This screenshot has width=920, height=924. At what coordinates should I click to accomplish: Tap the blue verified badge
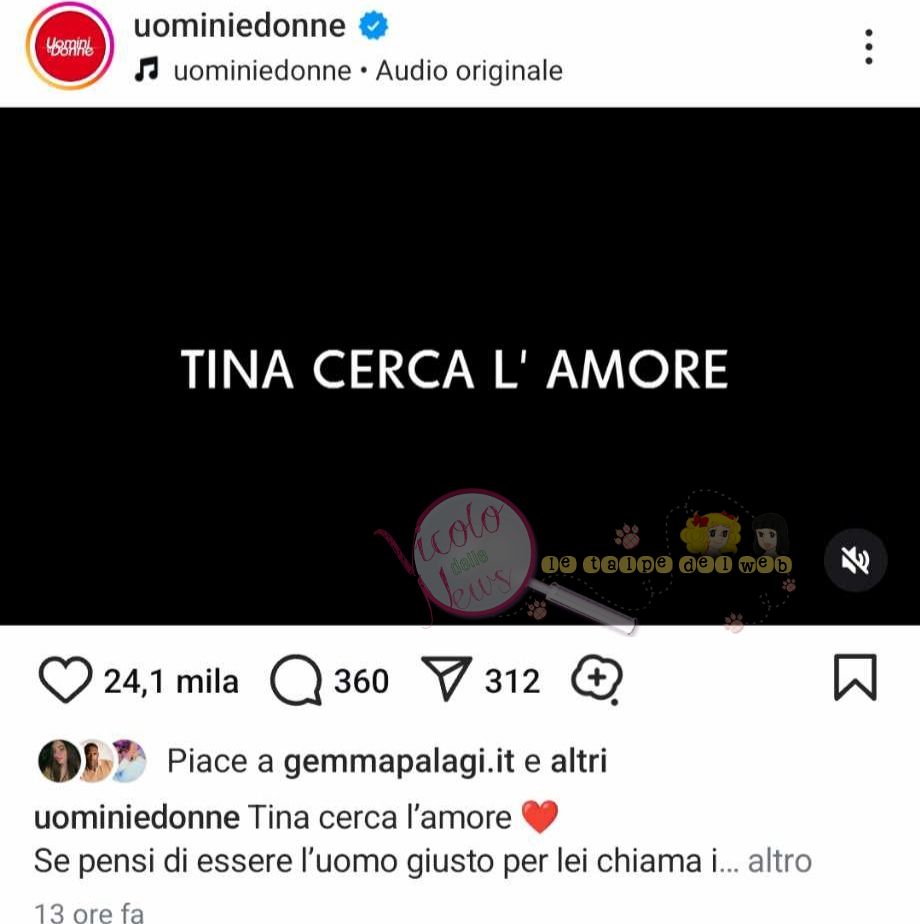pos(374,26)
